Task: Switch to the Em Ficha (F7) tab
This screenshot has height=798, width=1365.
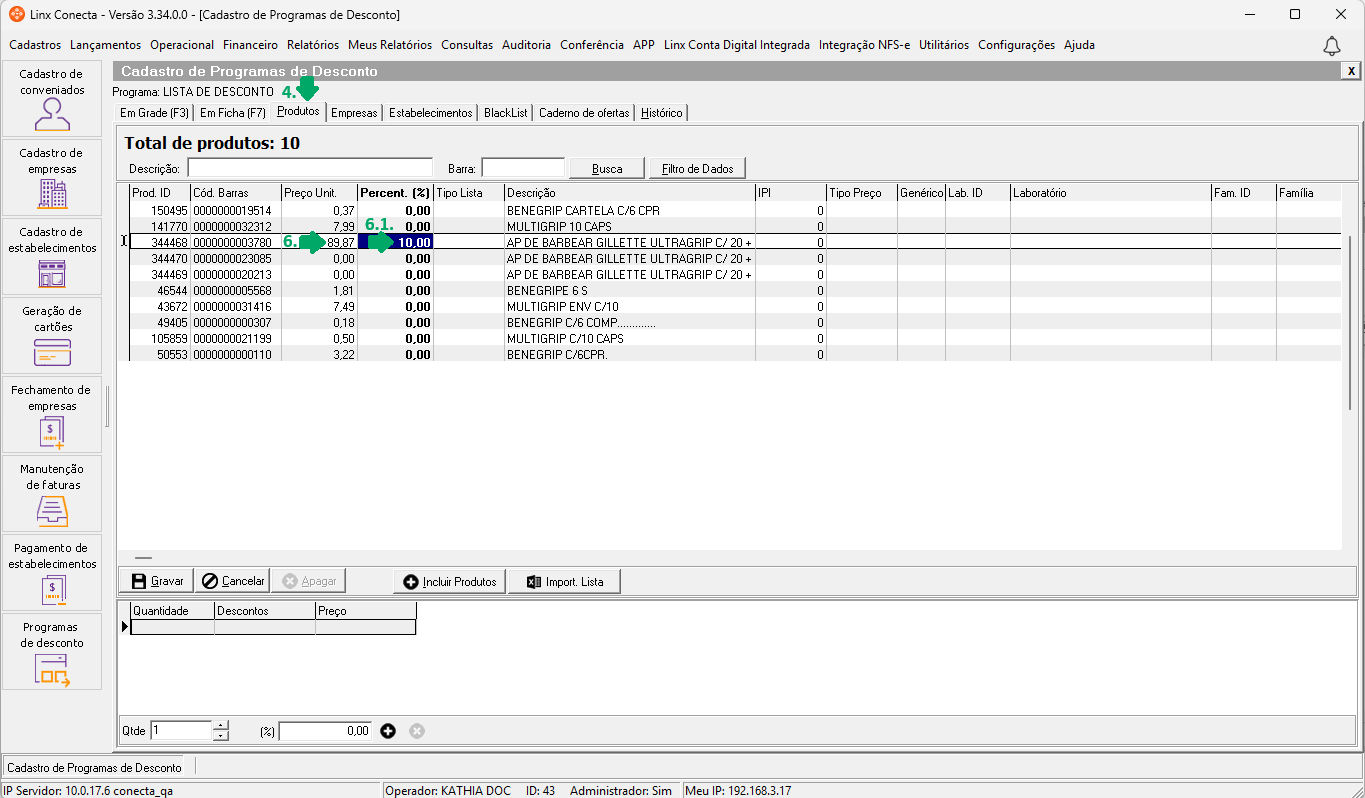Action: (233, 113)
